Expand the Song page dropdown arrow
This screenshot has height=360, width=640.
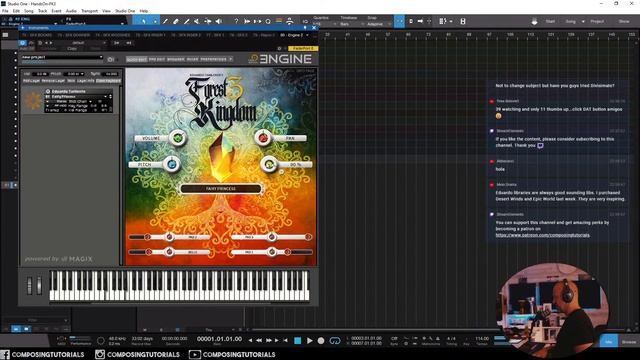pos(583,21)
